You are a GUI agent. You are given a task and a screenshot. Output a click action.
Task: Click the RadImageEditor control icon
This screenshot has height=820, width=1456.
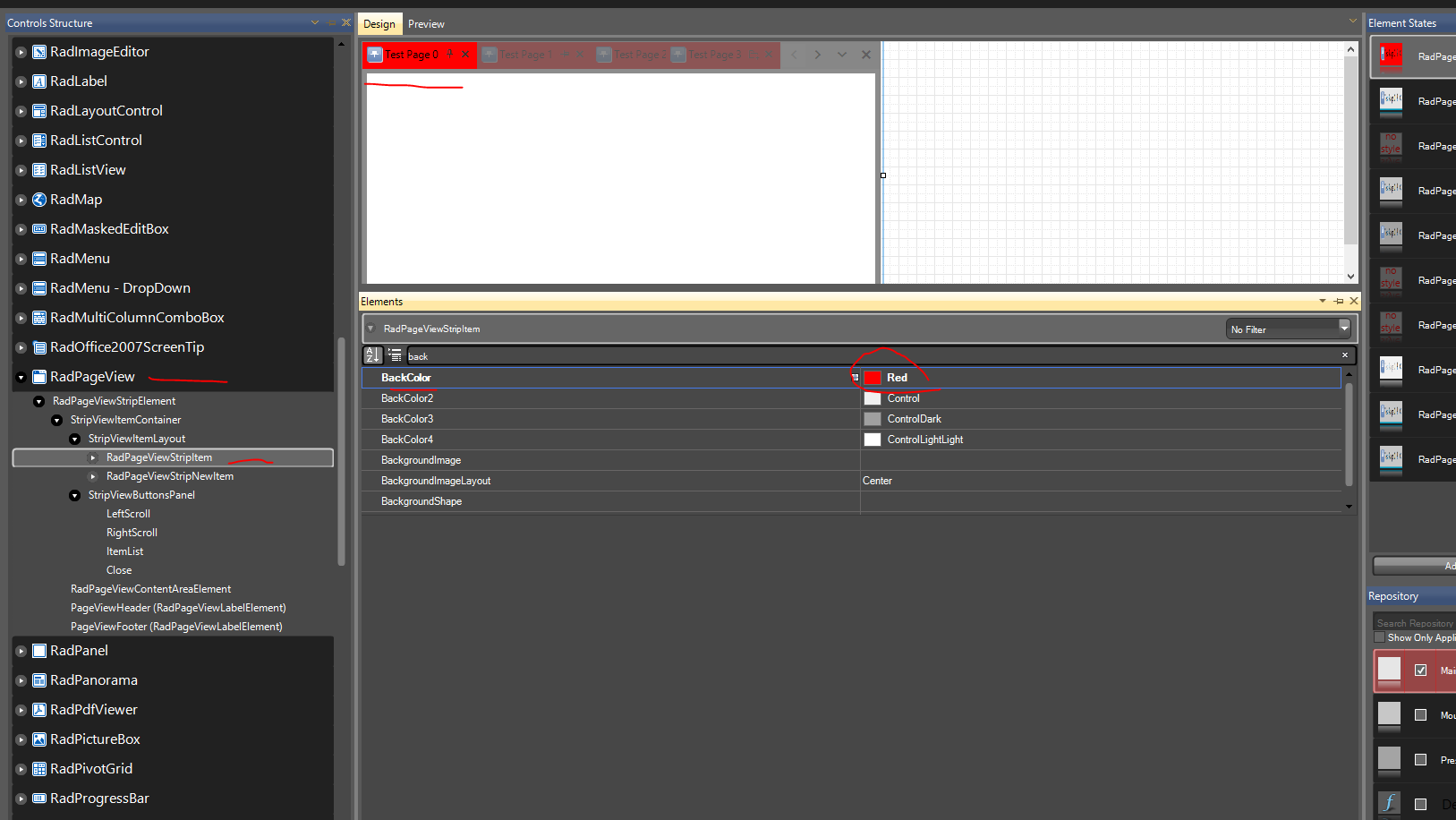pos(39,52)
